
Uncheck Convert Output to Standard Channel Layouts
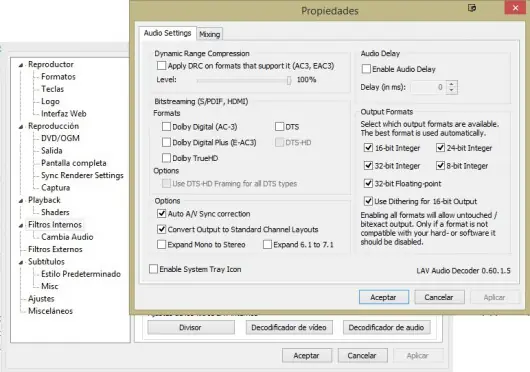coord(162,229)
